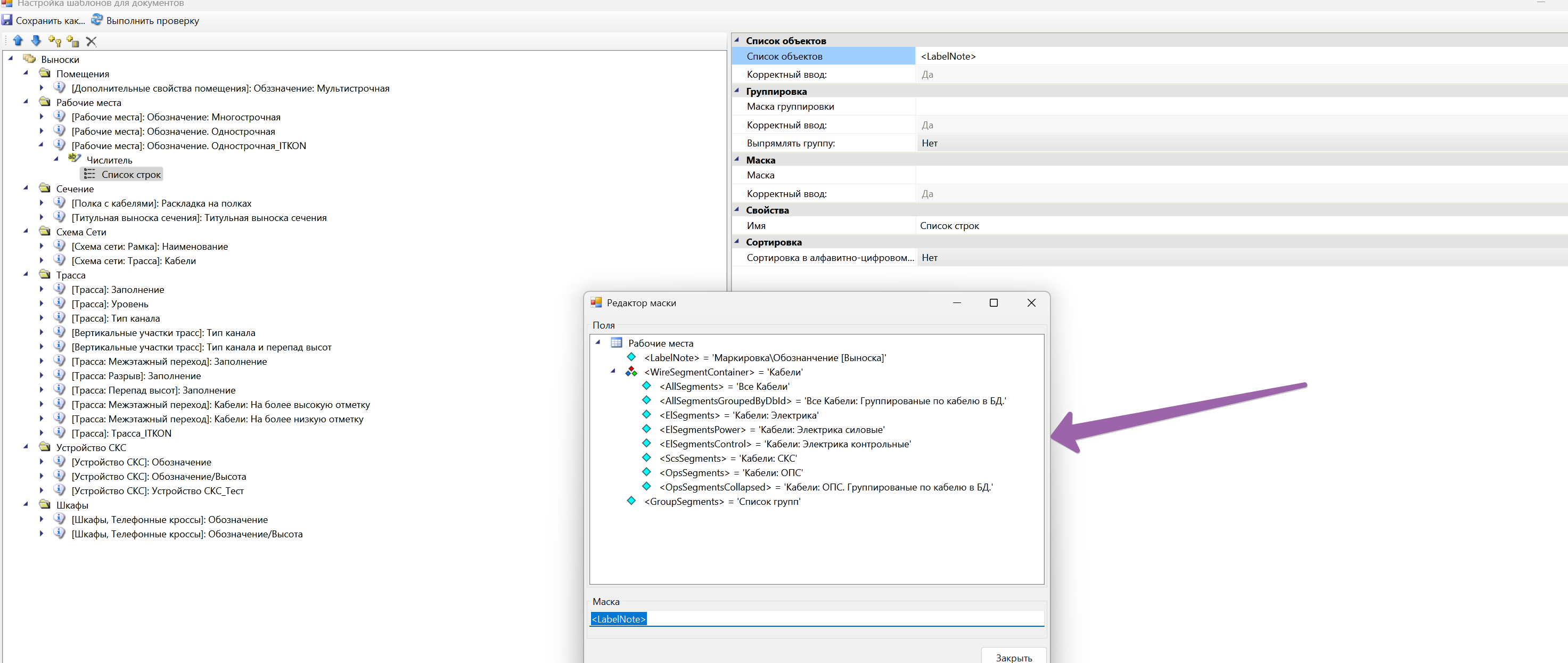Select the <GroupSegments> field entry
Viewport: 1568px width, 663px height.
coord(722,501)
